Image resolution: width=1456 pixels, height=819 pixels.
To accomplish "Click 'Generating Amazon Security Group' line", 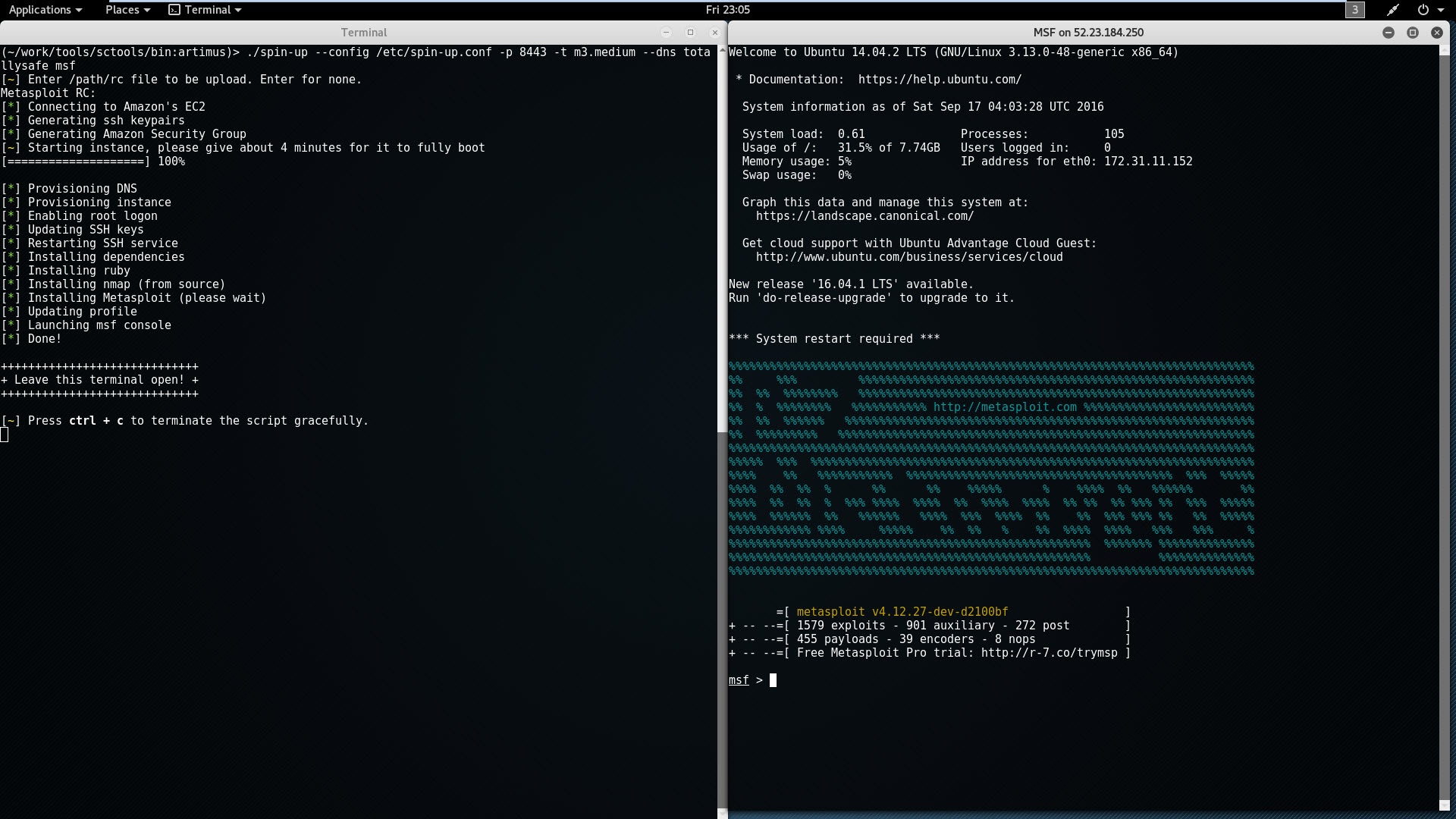I will (x=124, y=134).
